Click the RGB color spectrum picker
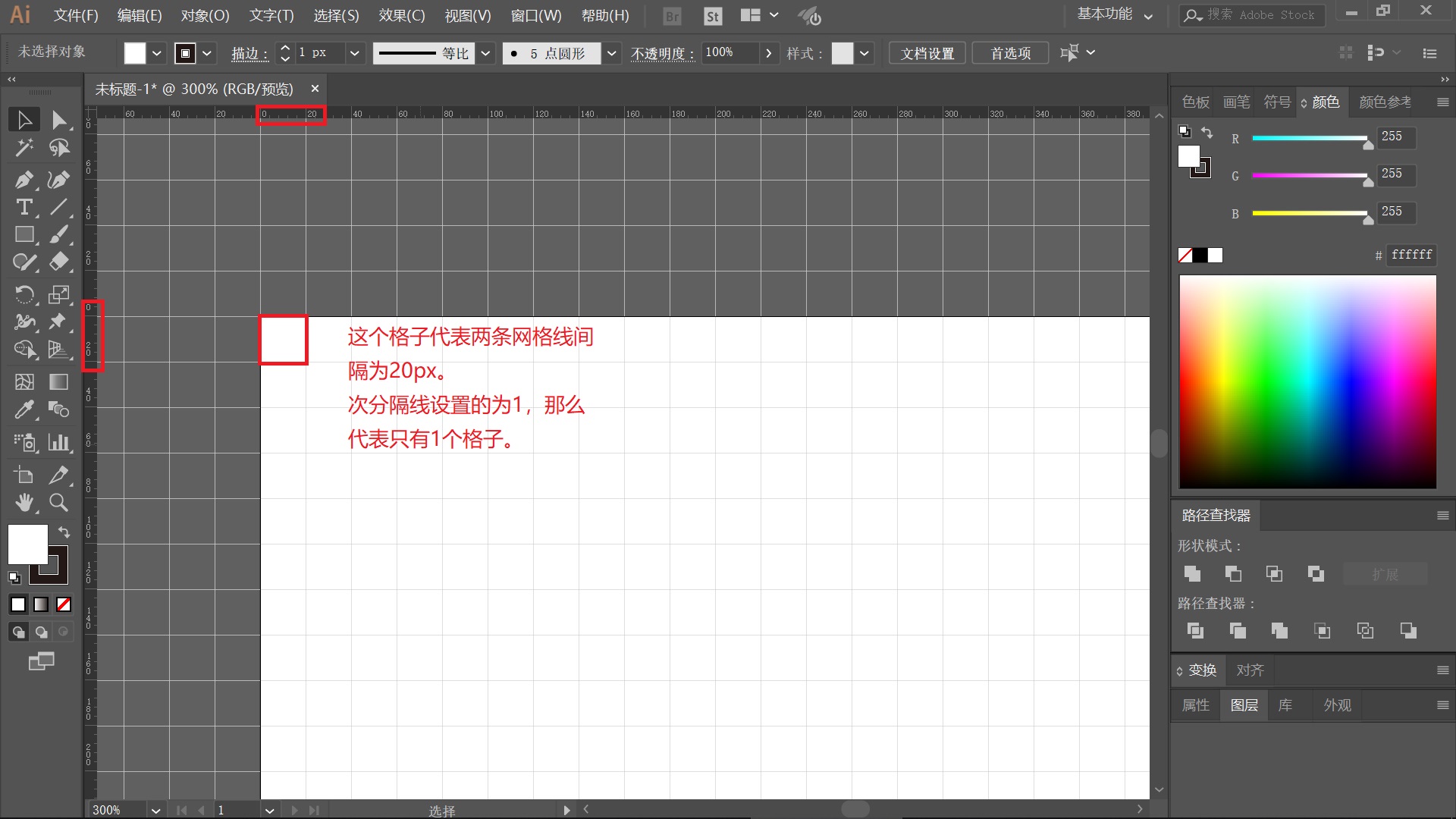Image resolution: width=1456 pixels, height=819 pixels. click(x=1307, y=381)
